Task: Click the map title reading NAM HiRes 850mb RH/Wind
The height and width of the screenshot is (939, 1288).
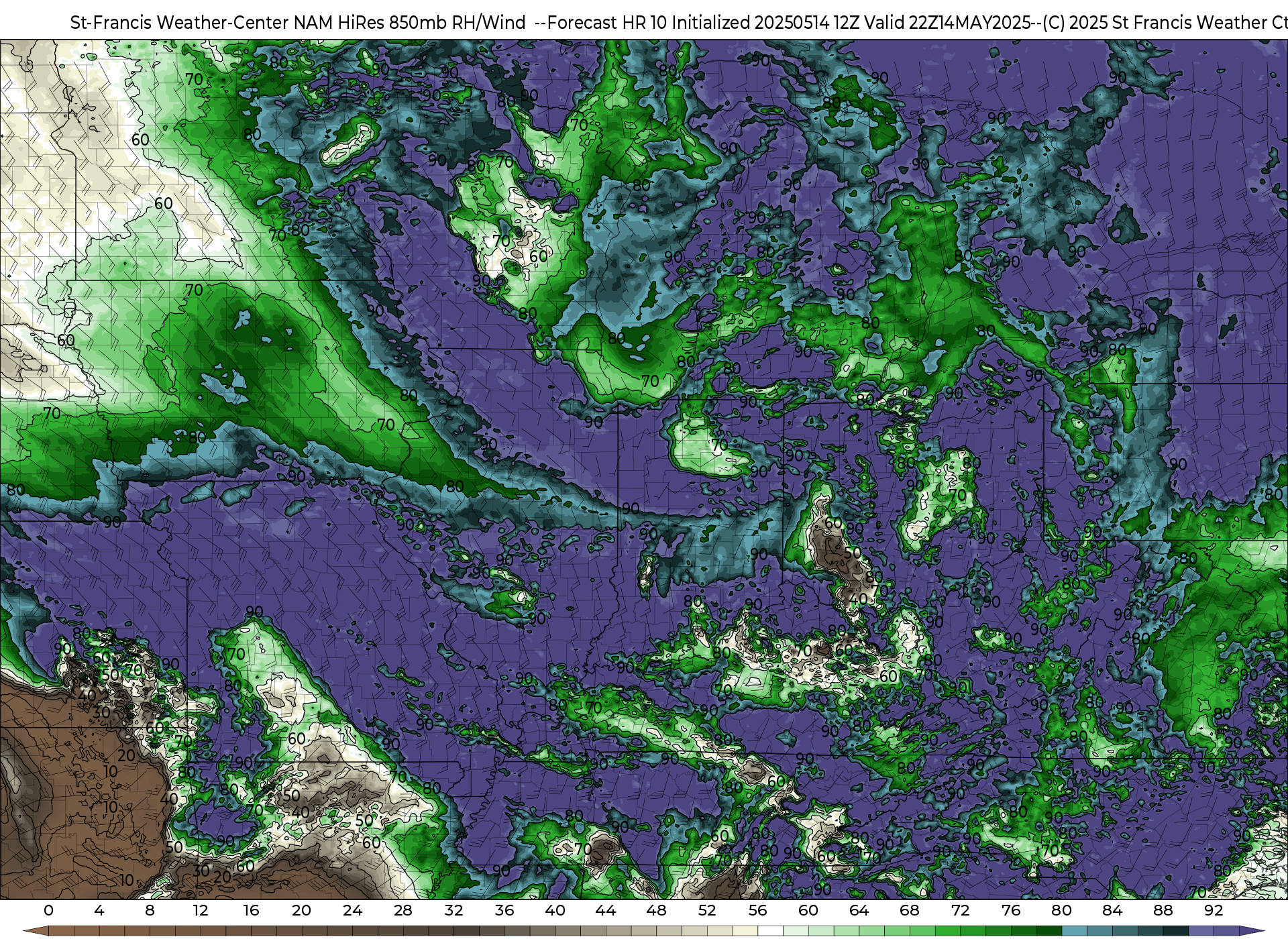Action: point(409,23)
